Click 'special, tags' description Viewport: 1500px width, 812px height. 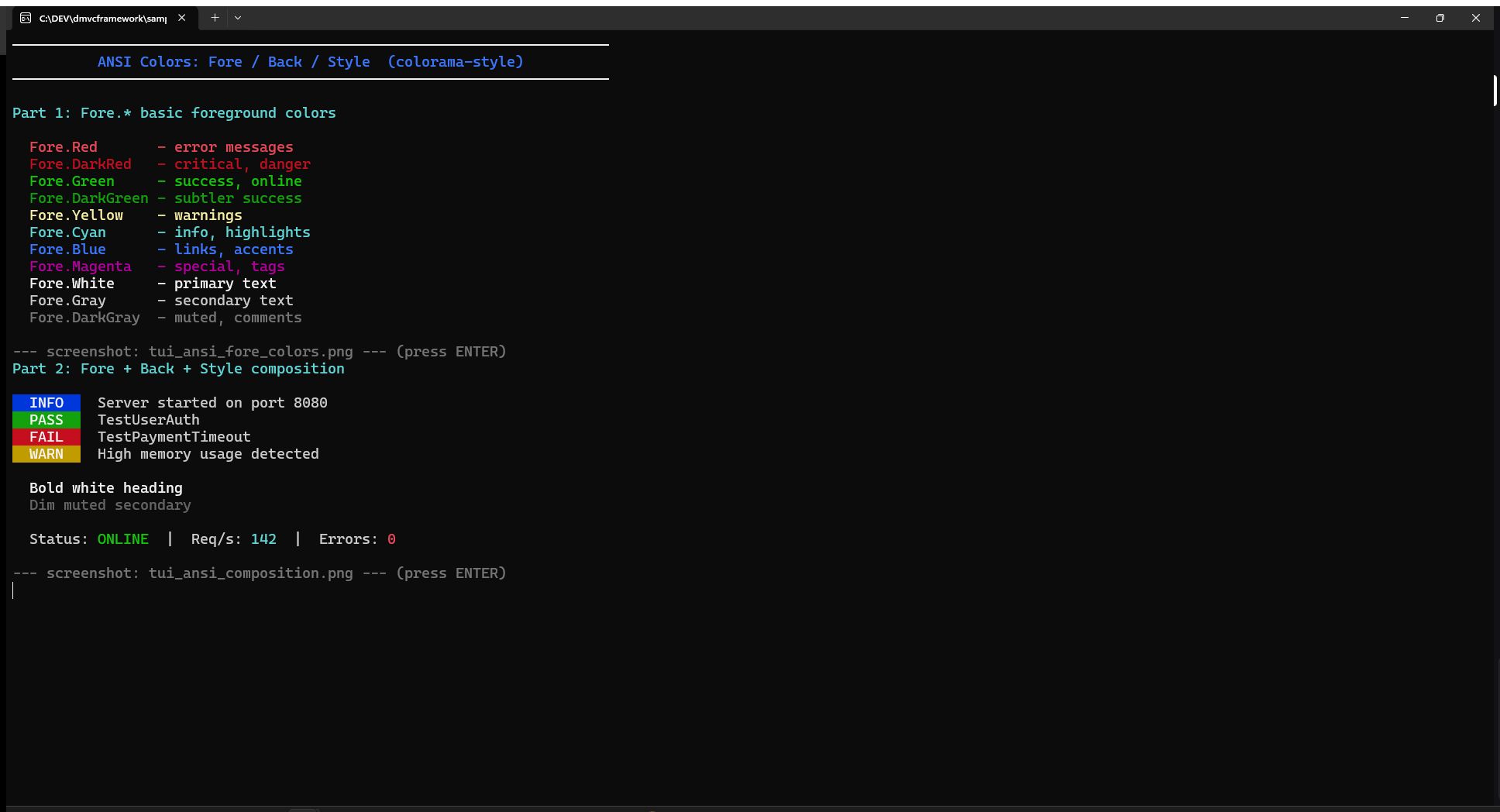click(x=229, y=267)
